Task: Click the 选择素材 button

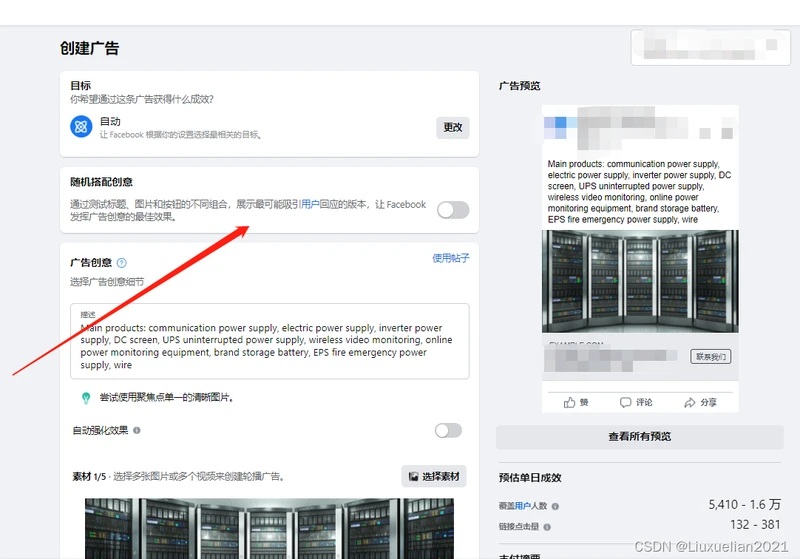Action: (x=434, y=476)
